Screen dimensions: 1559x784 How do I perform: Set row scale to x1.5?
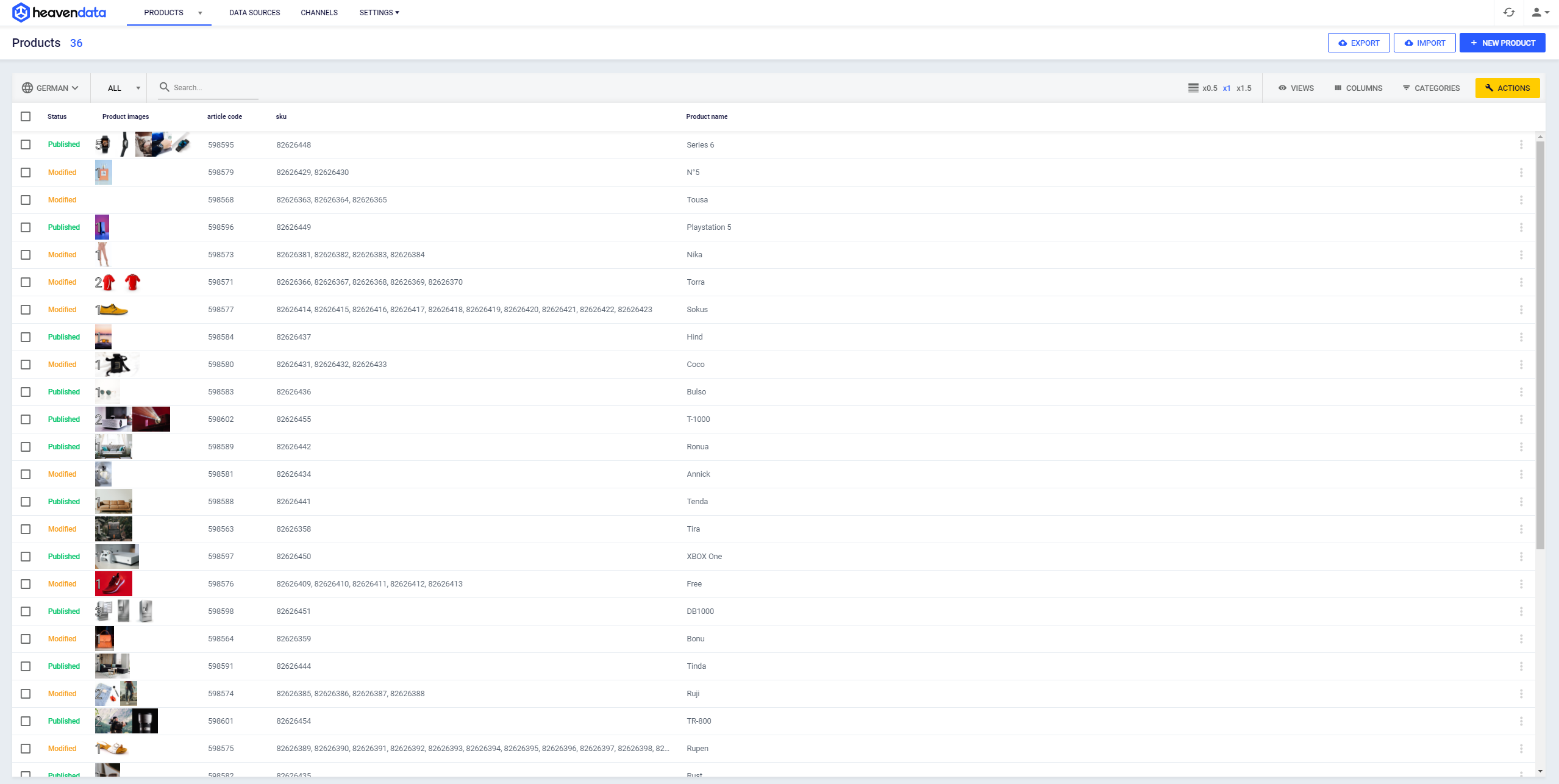click(1244, 88)
